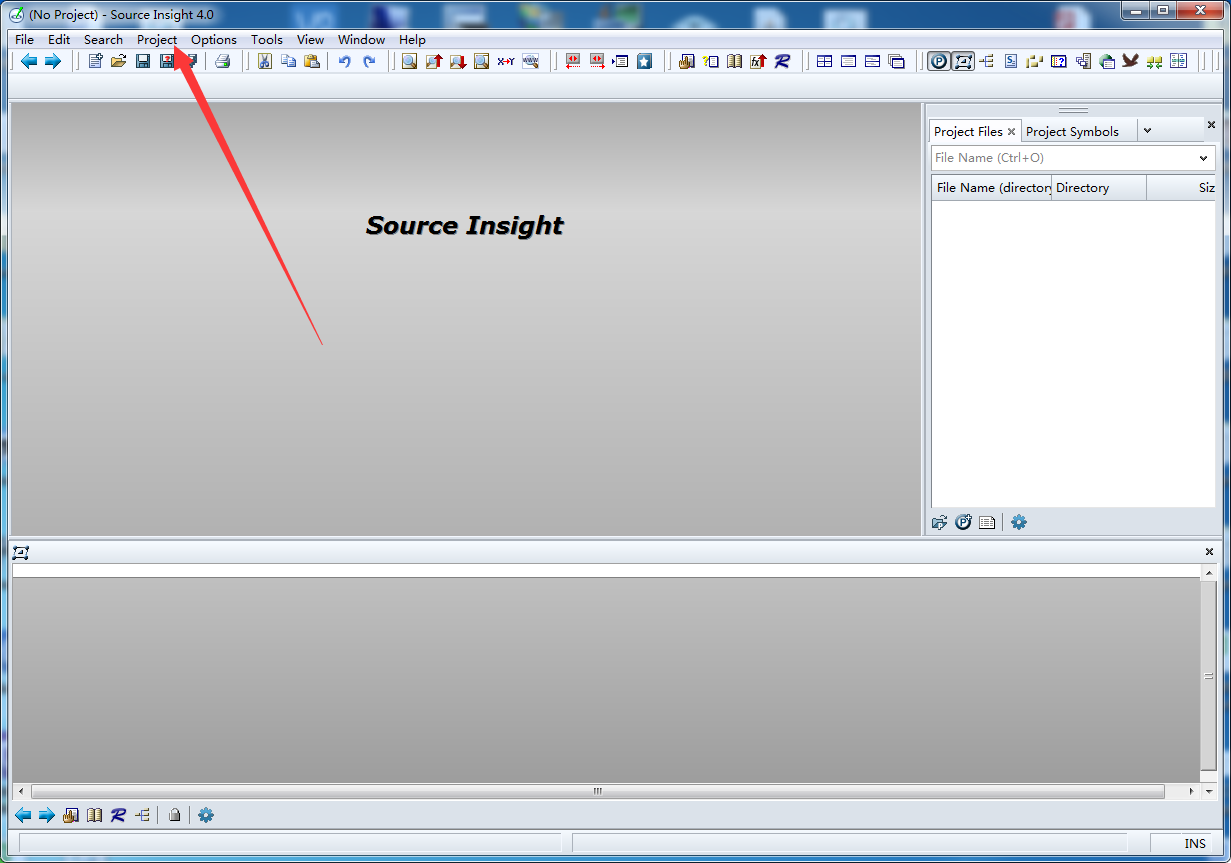Click the WWW web search icon
Viewport: 1231px width, 863px height.
[530, 61]
